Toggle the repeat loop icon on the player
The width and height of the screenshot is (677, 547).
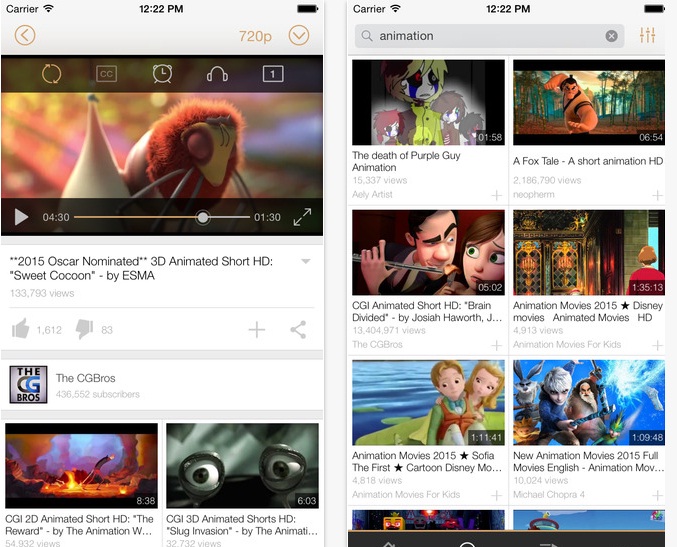pyautogui.click(x=51, y=74)
